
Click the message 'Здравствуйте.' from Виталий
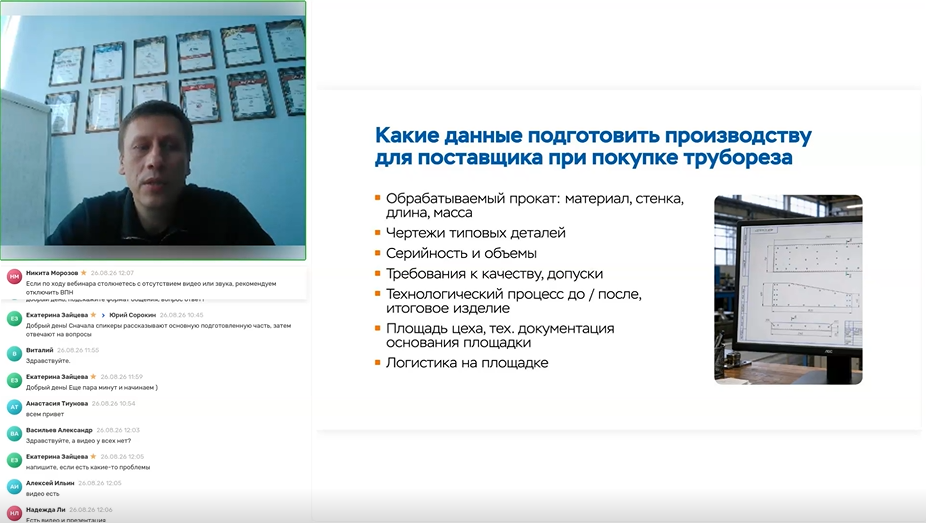(x=48, y=361)
